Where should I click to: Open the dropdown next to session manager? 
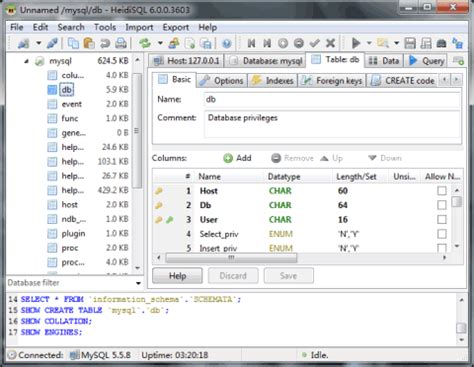(x=39, y=43)
